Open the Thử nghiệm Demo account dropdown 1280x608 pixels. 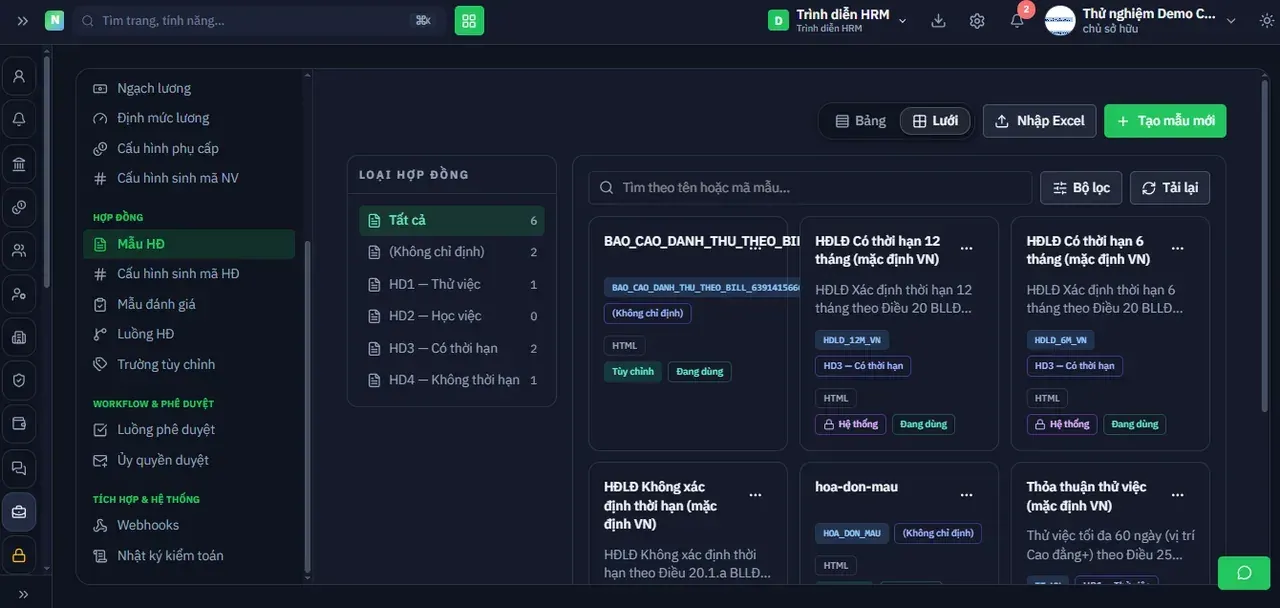(x=1140, y=20)
